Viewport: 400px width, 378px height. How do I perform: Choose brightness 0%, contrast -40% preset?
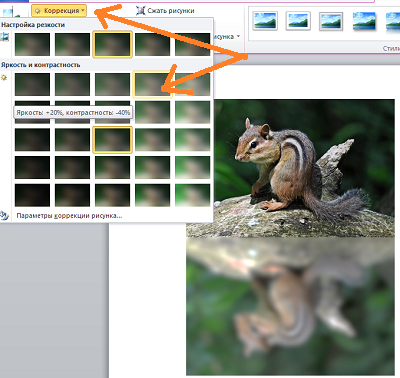pyautogui.click(x=112, y=84)
